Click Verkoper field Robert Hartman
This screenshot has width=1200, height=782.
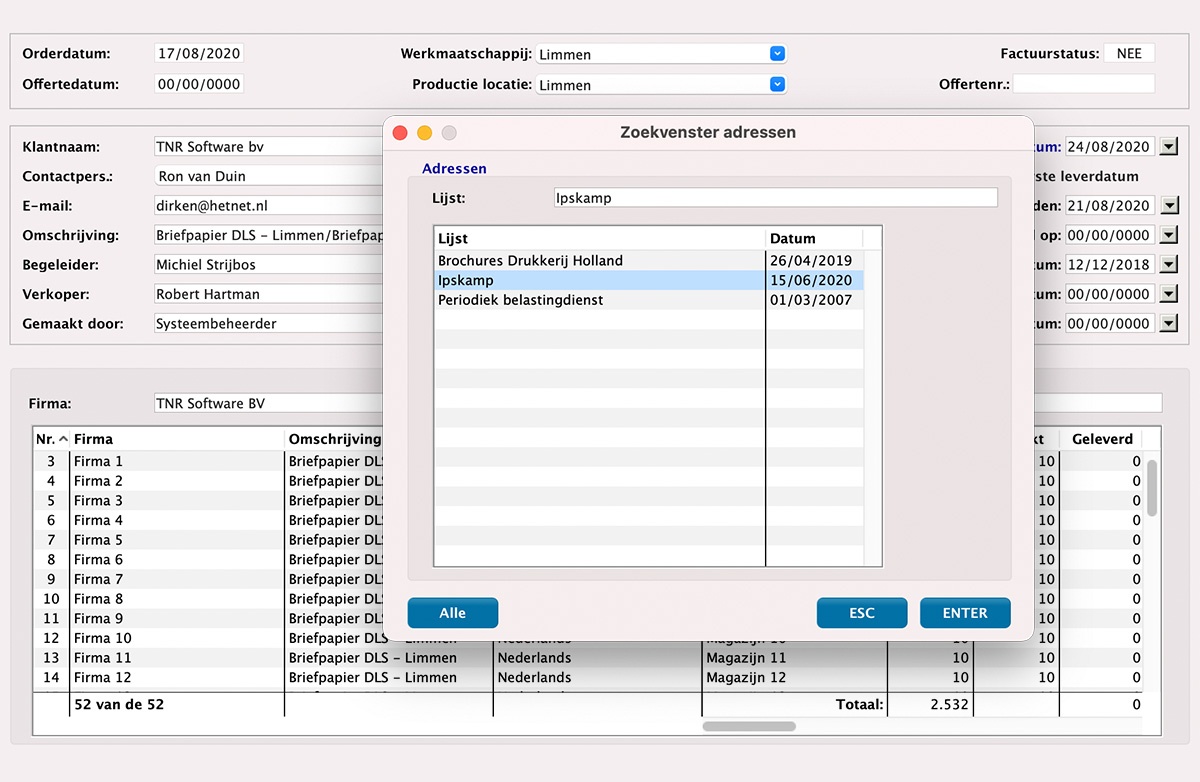pos(270,294)
